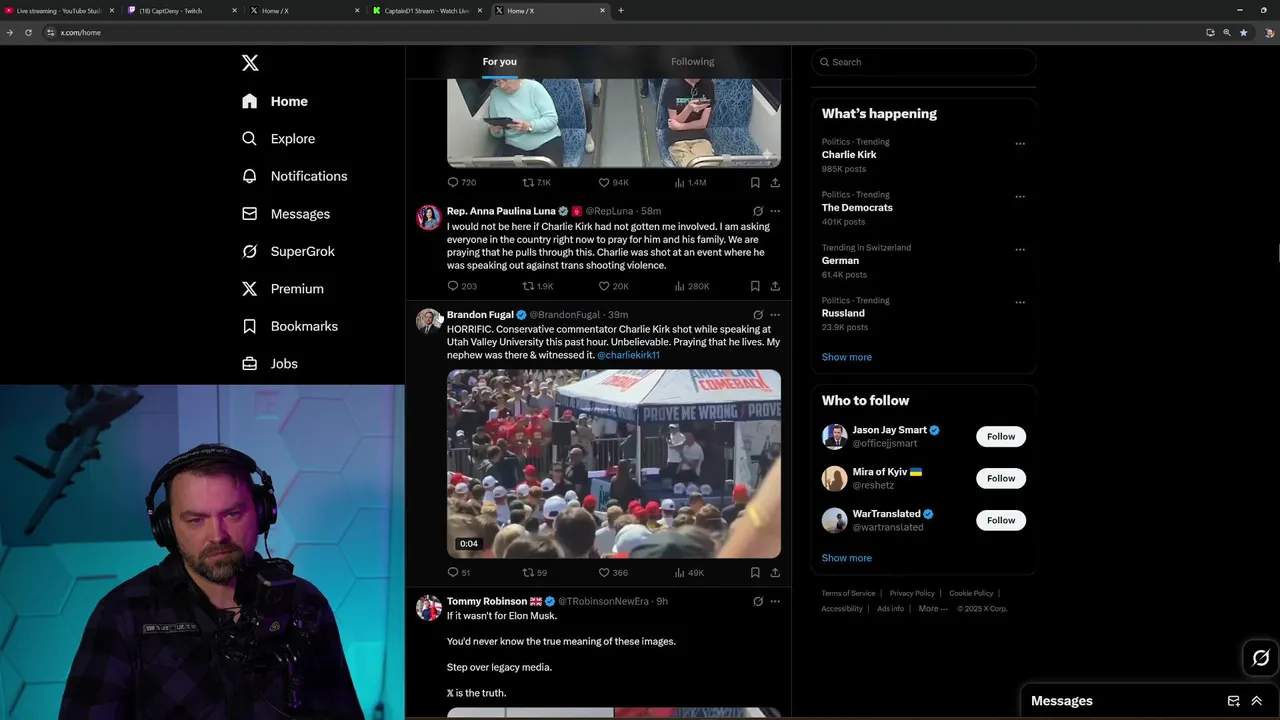1280x720 pixels.
Task: Click the Search input field
Action: tap(923, 62)
